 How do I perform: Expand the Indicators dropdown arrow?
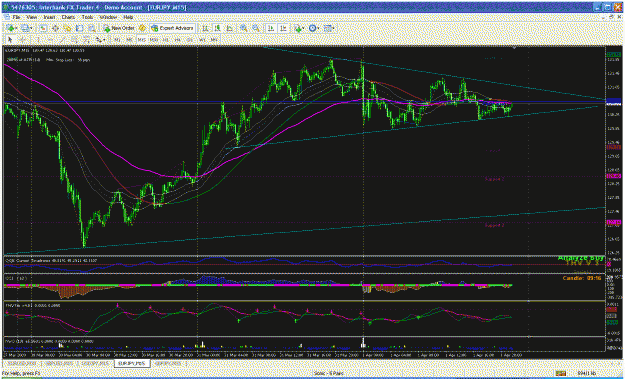[303, 28]
